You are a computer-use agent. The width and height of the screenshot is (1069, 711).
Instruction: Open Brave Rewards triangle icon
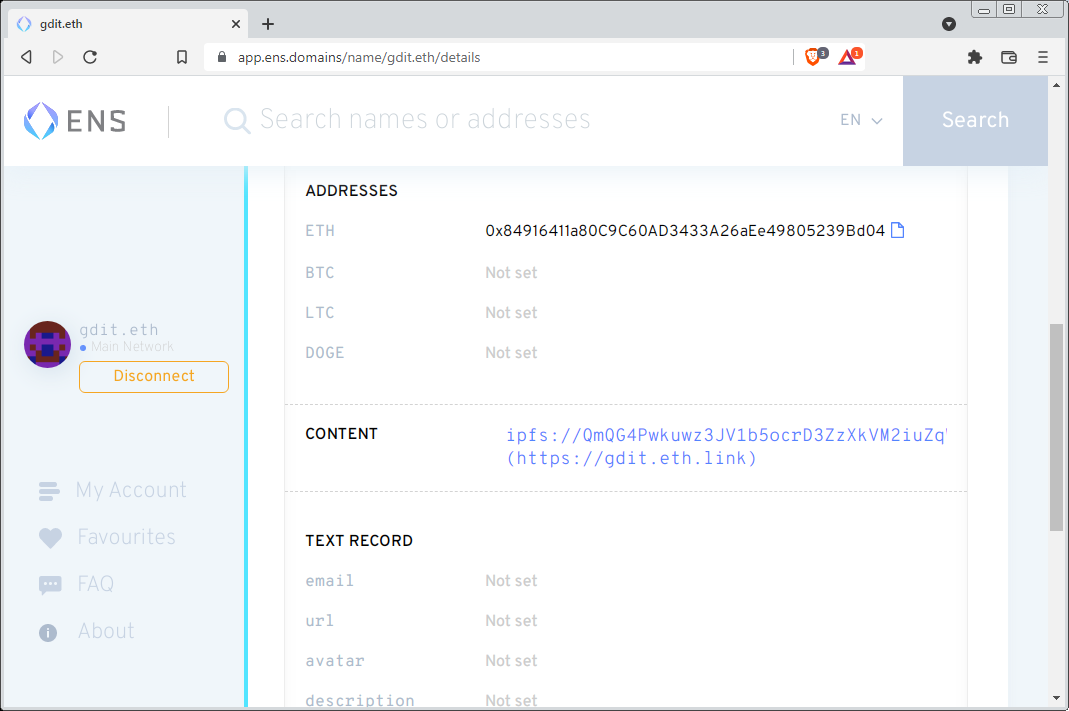click(849, 57)
